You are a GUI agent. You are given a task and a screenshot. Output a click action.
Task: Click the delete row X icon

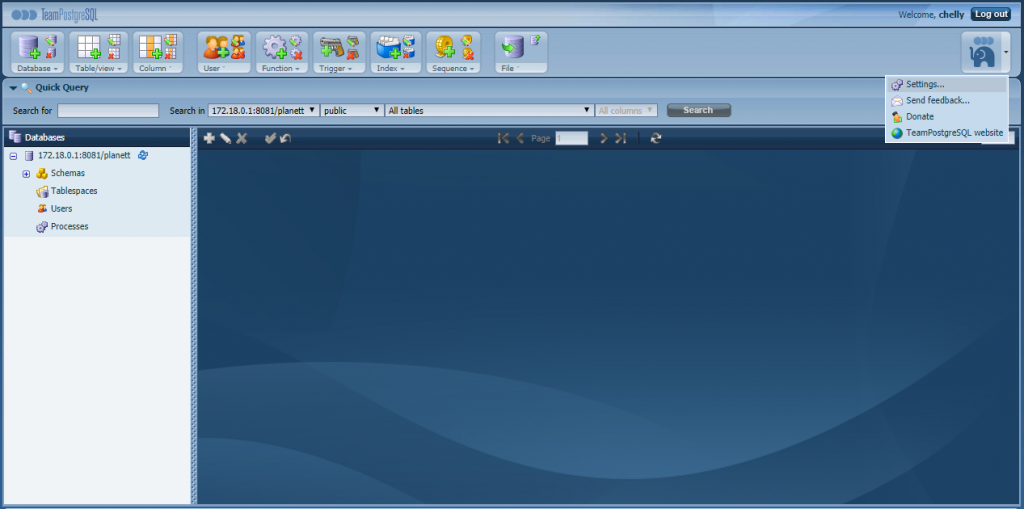[x=242, y=138]
